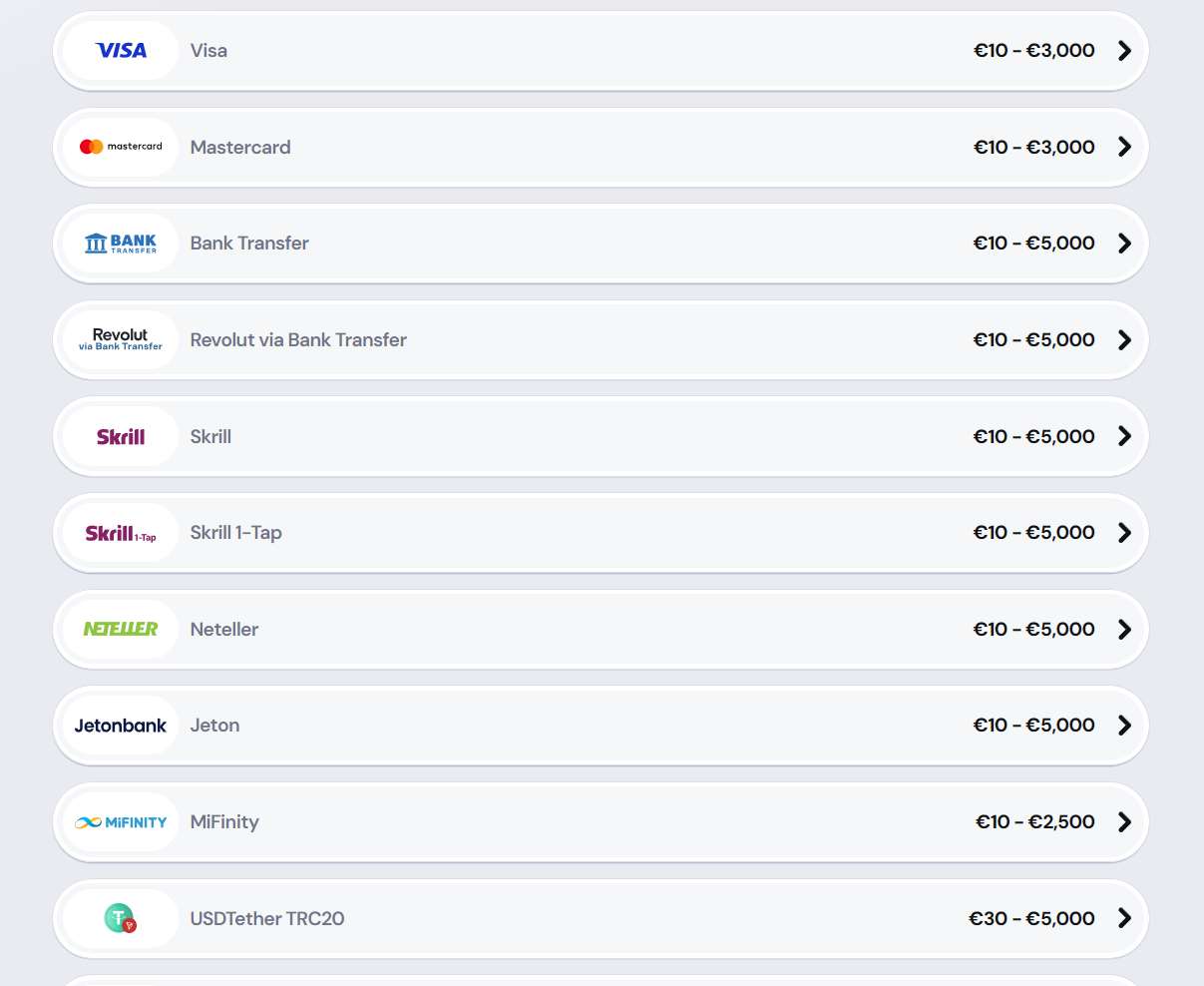
Task: Select the MiFinity infinity logo
Action: pyautogui.click(x=121, y=822)
